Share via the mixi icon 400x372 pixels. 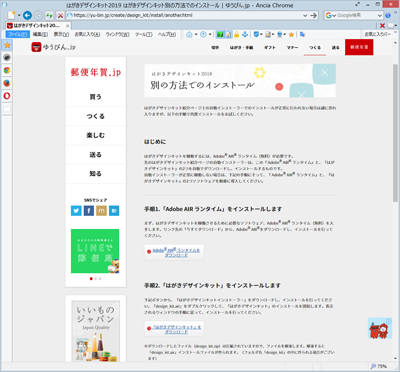pyautogui.click(x=101, y=211)
